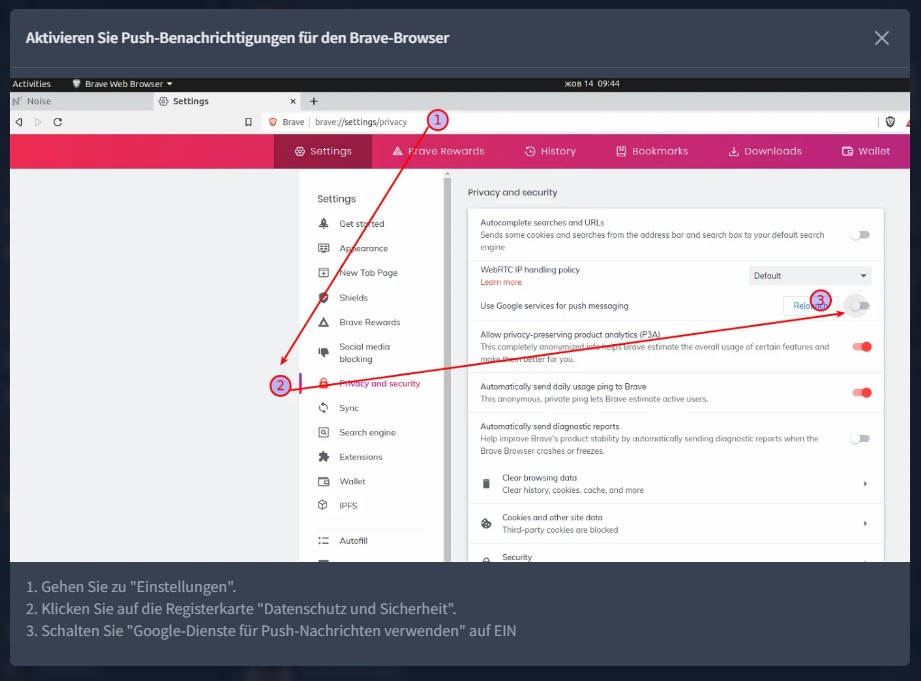Viewport: 921px width, 681px height.
Task: Open WebRTC IP handling policy Default dropdown
Action: tap(809, 276)
